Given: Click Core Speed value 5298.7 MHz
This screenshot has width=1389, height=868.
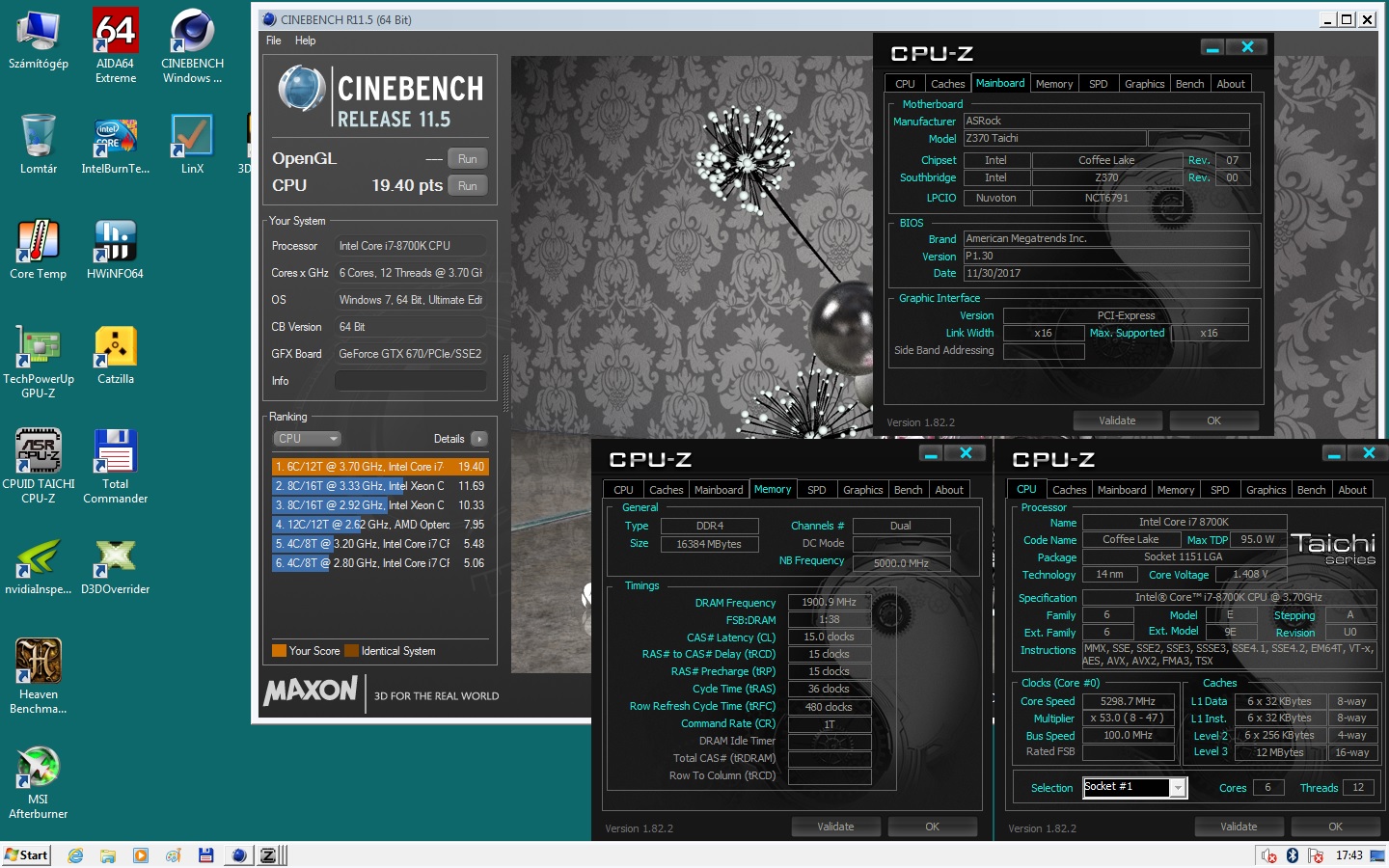Looking at the screenshot, I should point(1128,701).
